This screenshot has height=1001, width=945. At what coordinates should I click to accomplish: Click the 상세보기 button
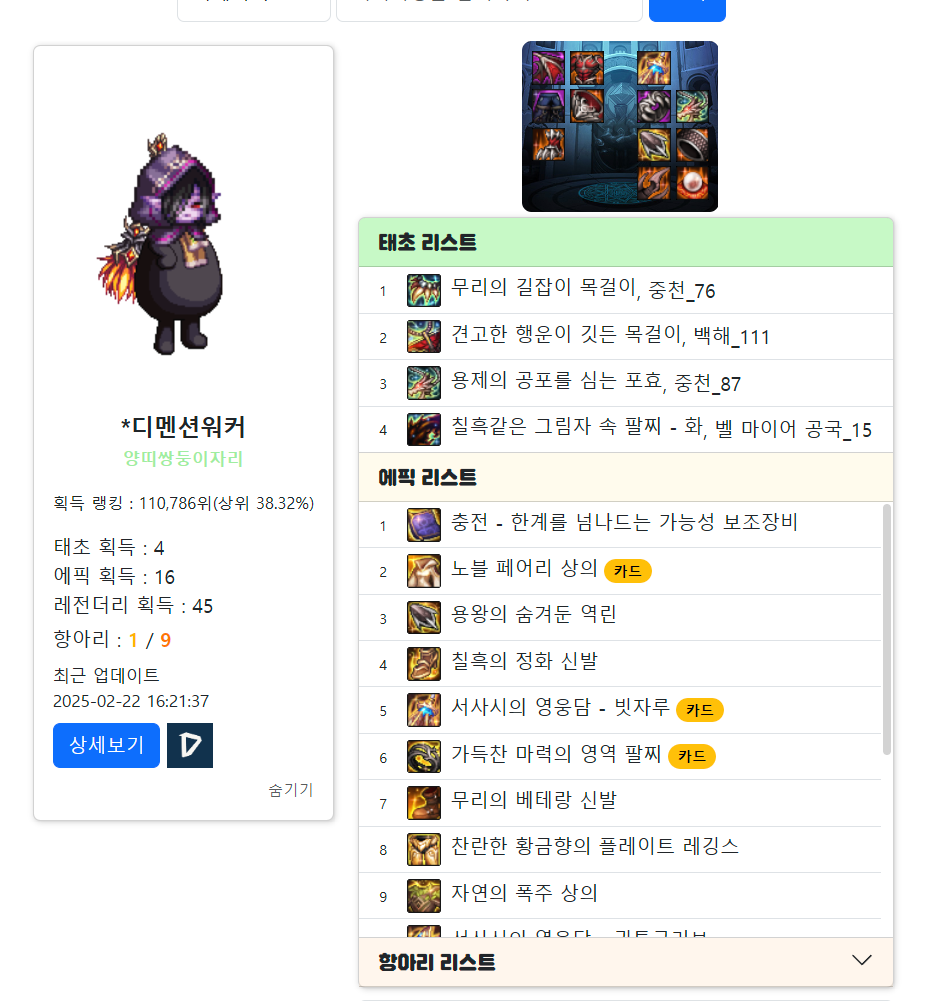click(x=107, y=745)
